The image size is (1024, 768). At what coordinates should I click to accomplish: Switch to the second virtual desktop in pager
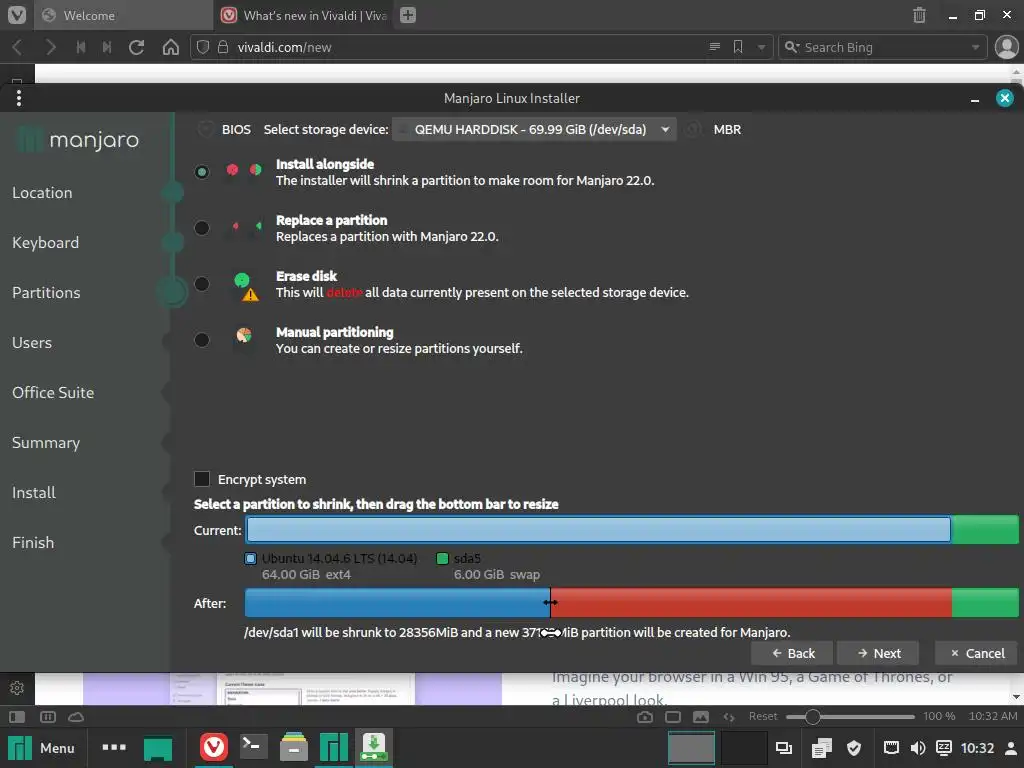tap(744, 748)
